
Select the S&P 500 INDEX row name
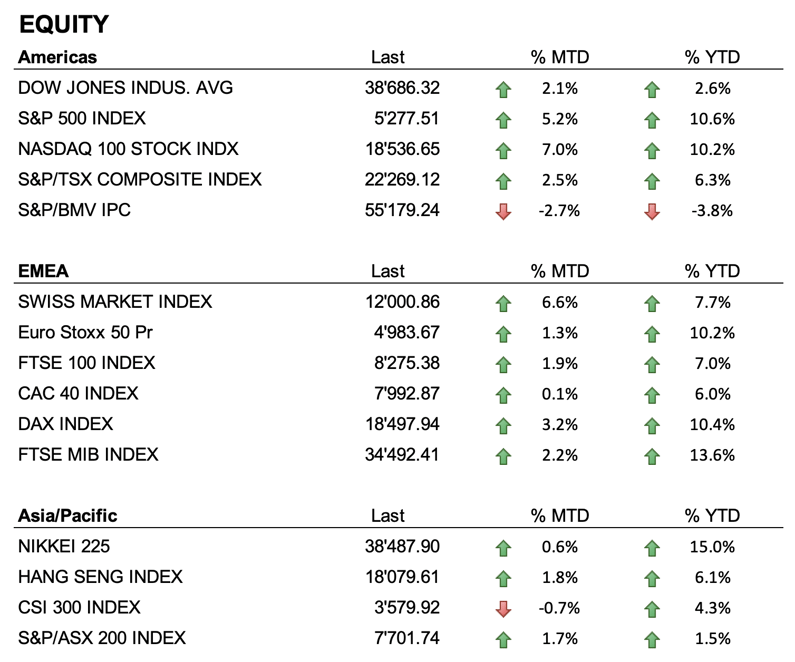82,118
